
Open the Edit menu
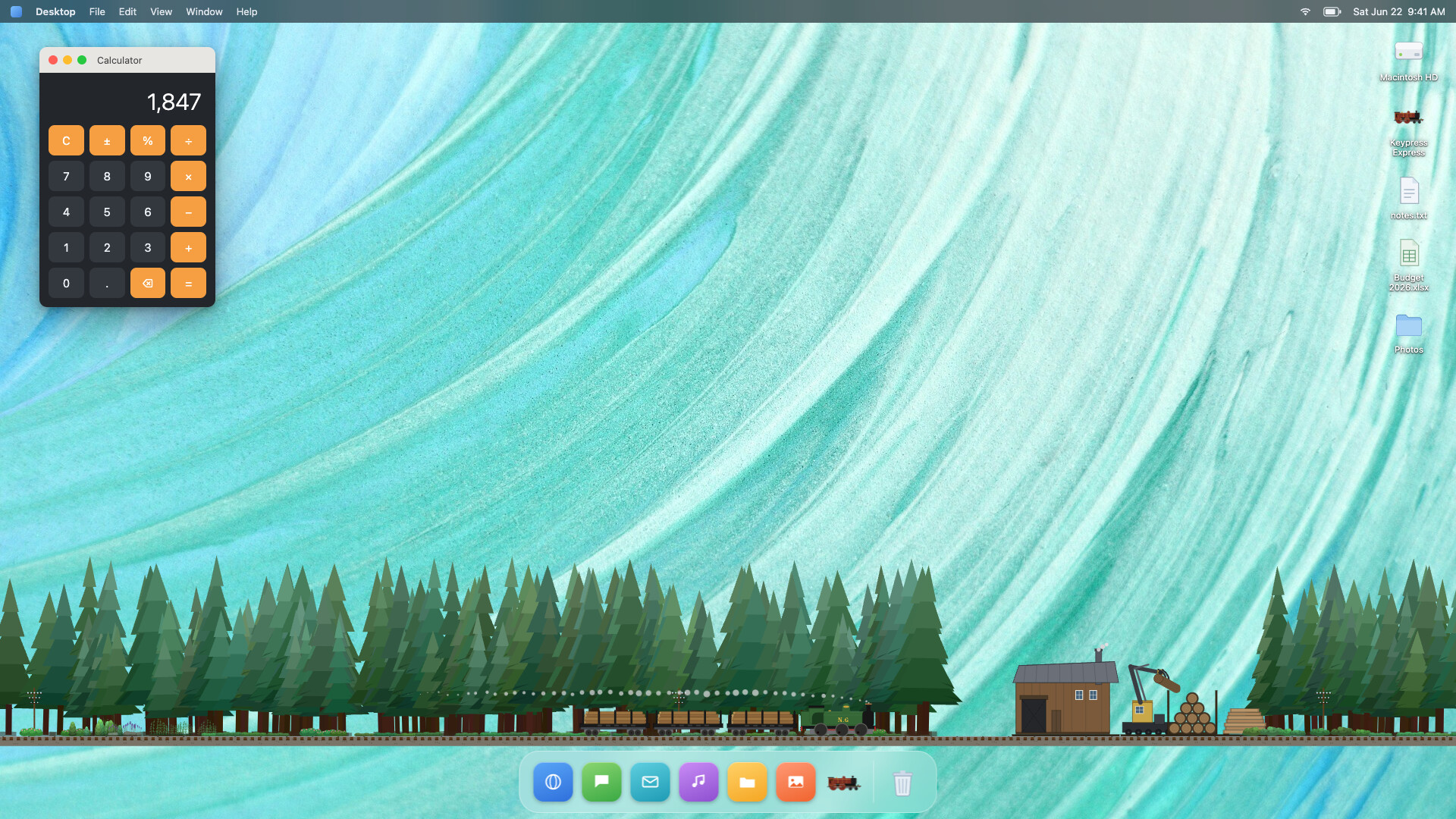tap(127, 11)
